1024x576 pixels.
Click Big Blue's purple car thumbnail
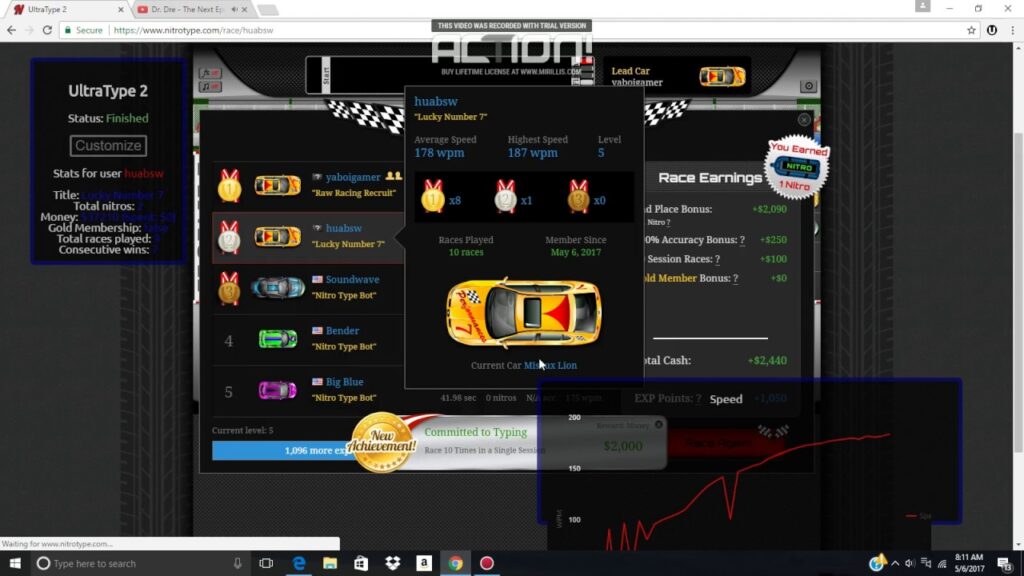click(278, 390)
